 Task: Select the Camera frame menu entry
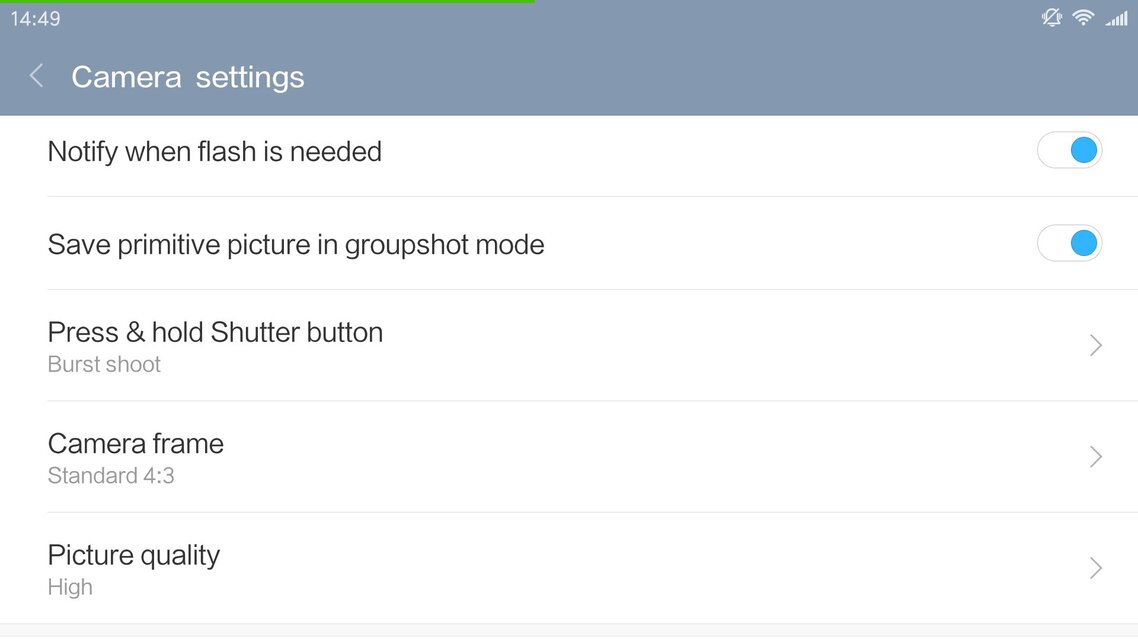coord(136,443)
